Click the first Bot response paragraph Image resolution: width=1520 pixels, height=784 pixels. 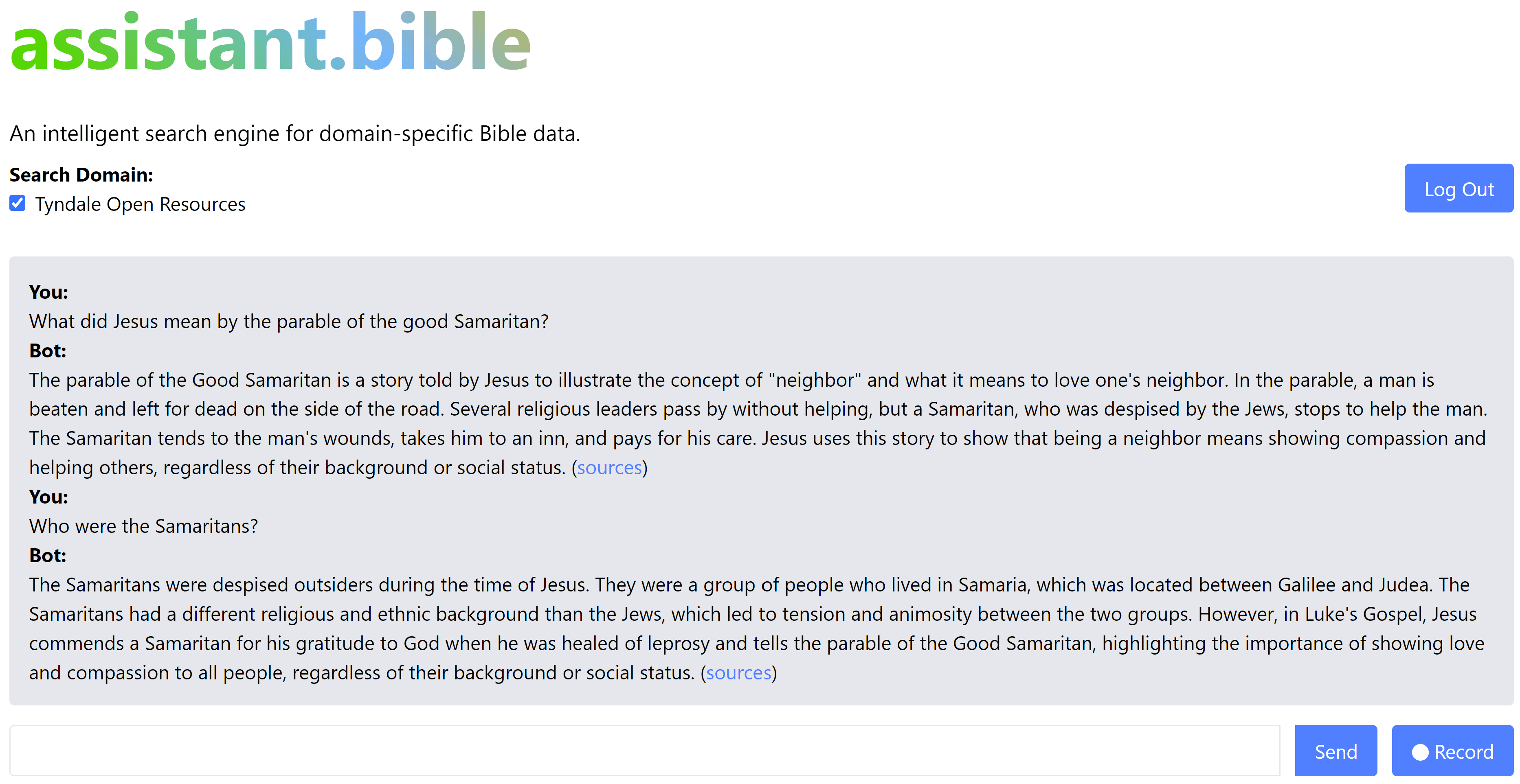point(708,423)
